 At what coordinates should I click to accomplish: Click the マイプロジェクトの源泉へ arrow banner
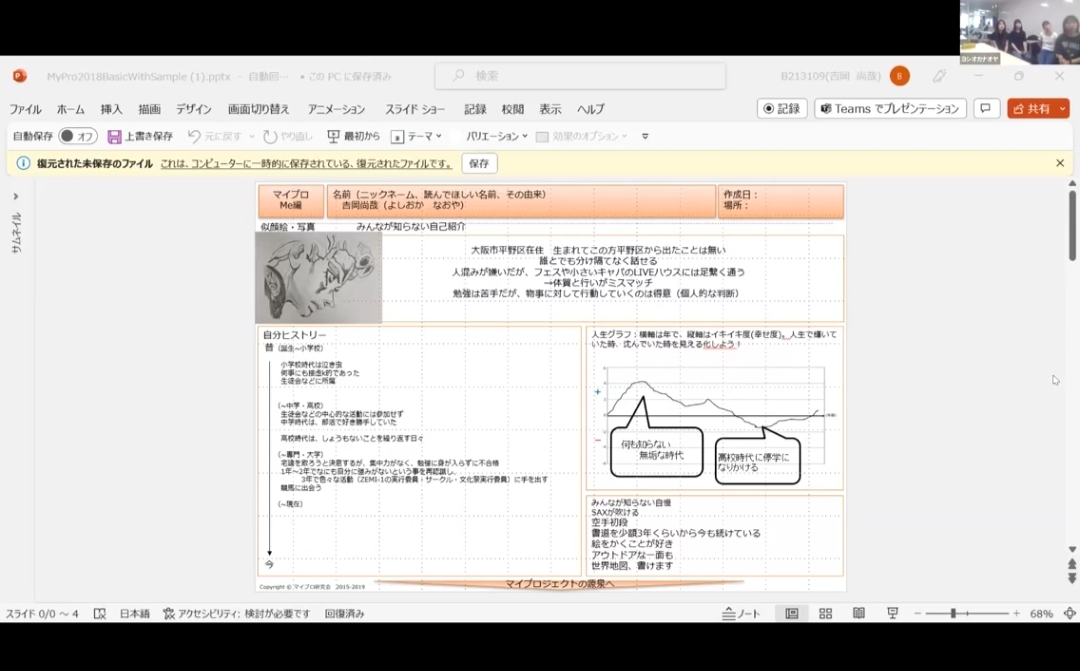click(559, 584)
